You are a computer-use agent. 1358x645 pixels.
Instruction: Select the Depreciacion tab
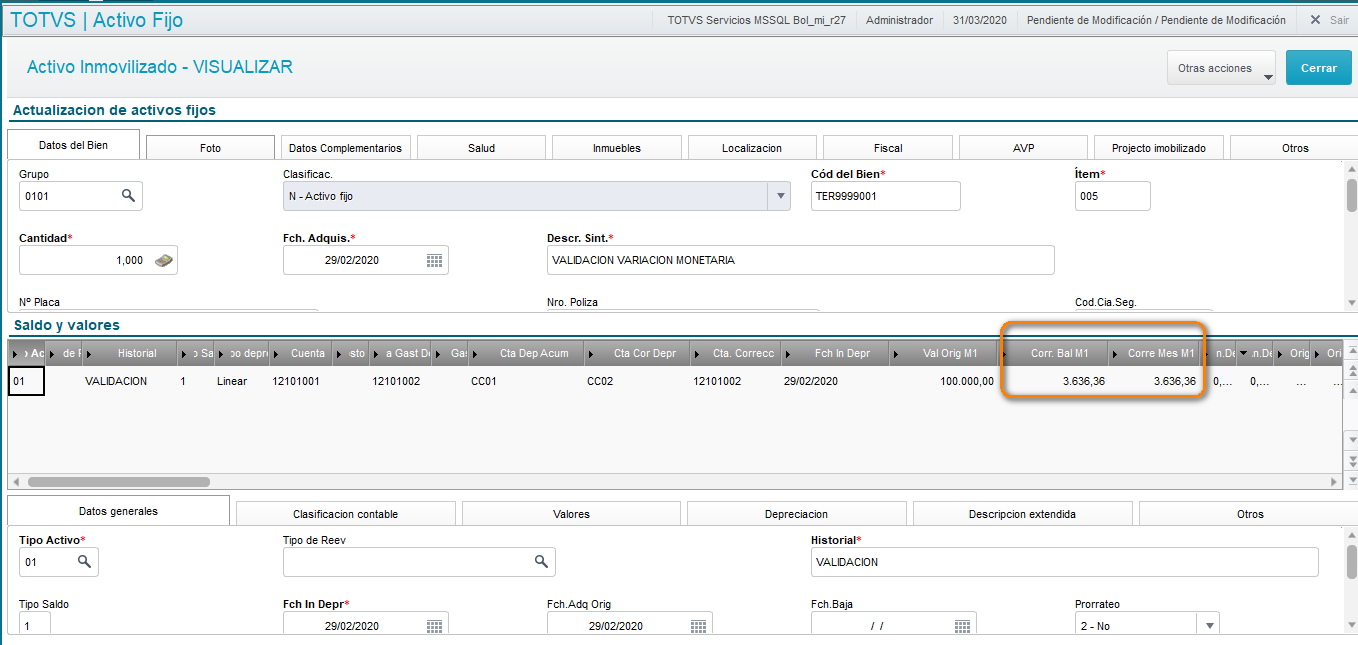797,514
